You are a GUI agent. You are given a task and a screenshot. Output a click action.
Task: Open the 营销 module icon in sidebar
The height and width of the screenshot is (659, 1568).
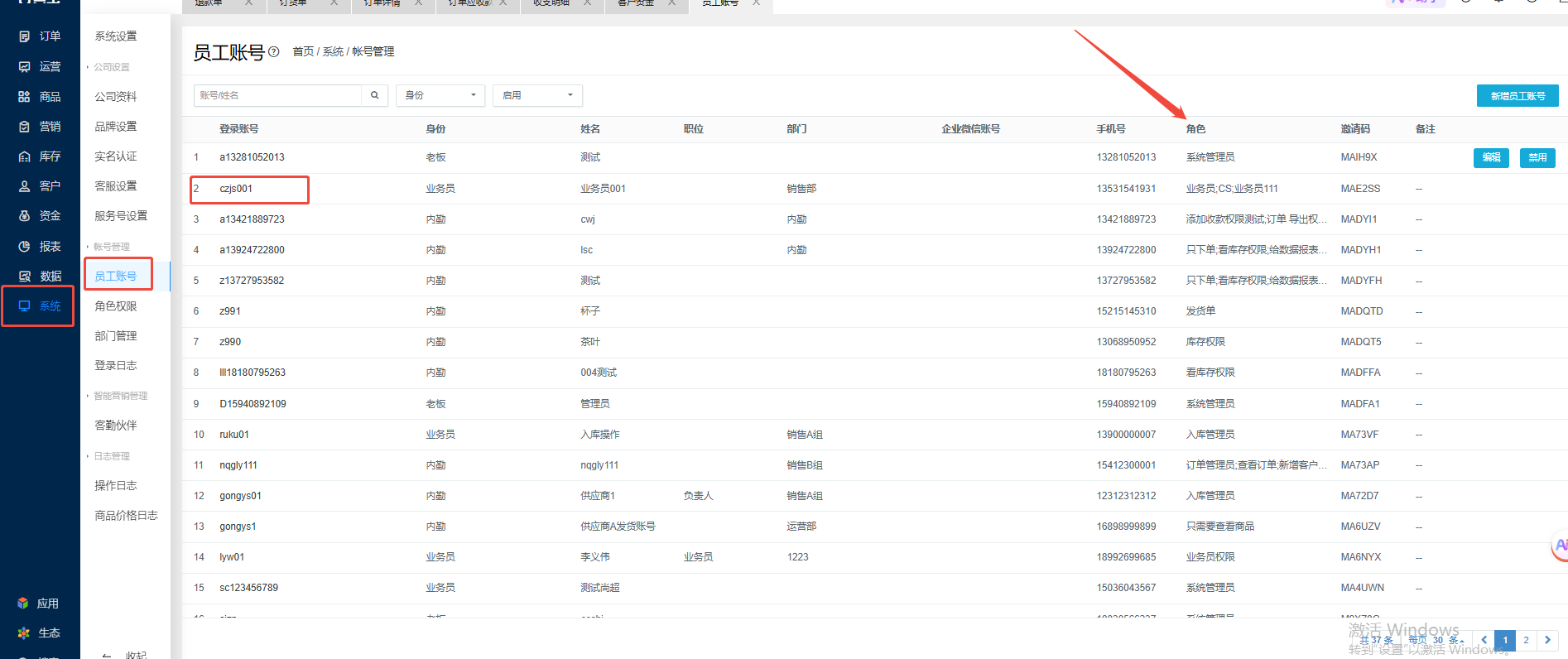point(24,127)
